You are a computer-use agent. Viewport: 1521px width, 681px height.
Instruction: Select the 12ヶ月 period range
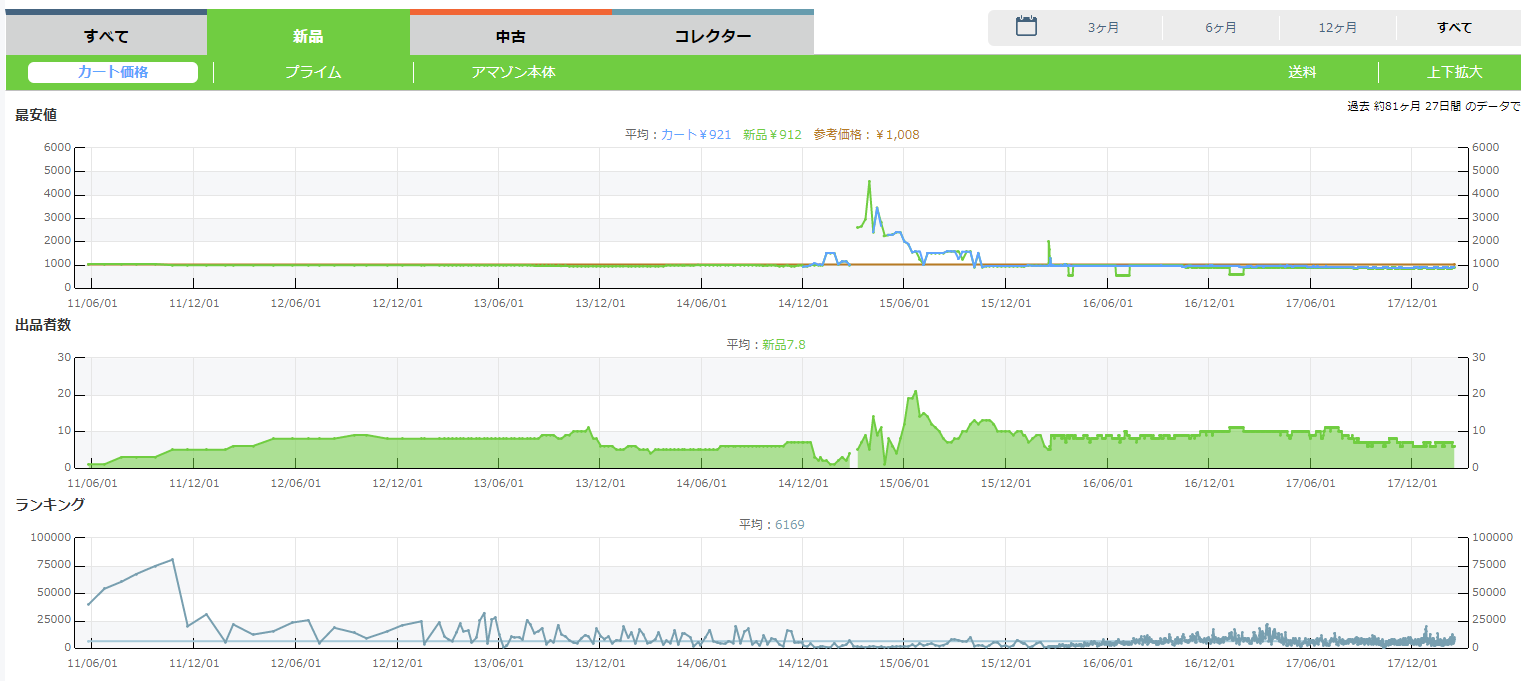(x=1337, y=28)
